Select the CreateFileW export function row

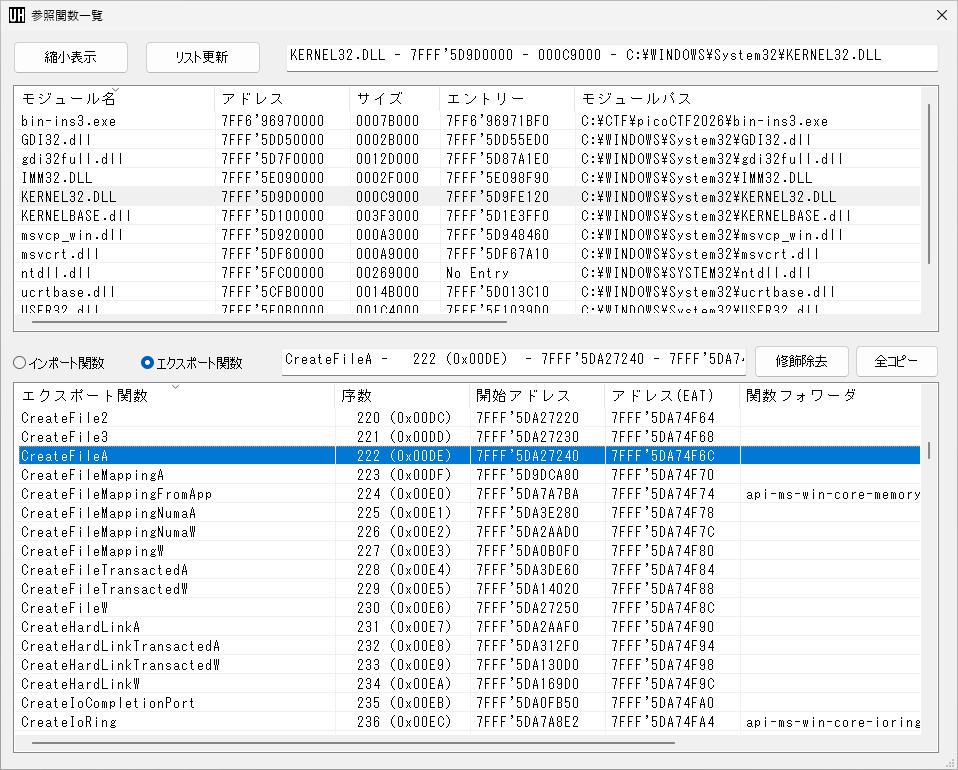pyautogui.click(x=65, y=608)
